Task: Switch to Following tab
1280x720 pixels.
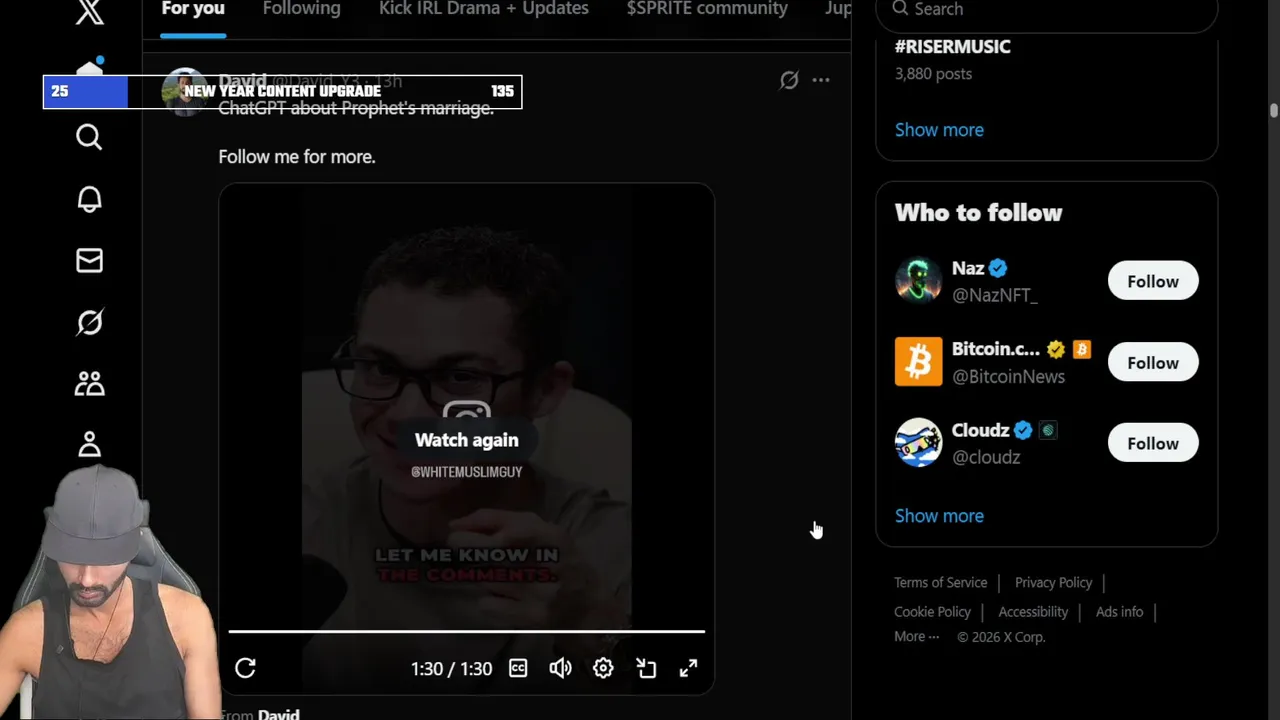Action: (x=302, y=9)
